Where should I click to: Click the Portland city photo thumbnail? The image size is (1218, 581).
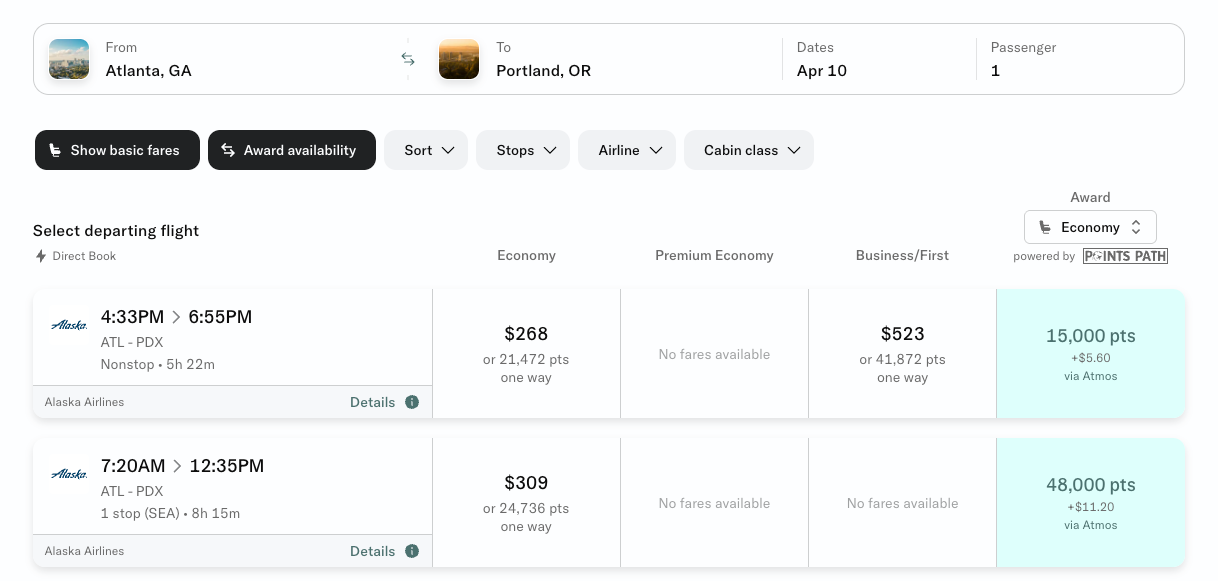pyautogui.click(x=458, y=59)
